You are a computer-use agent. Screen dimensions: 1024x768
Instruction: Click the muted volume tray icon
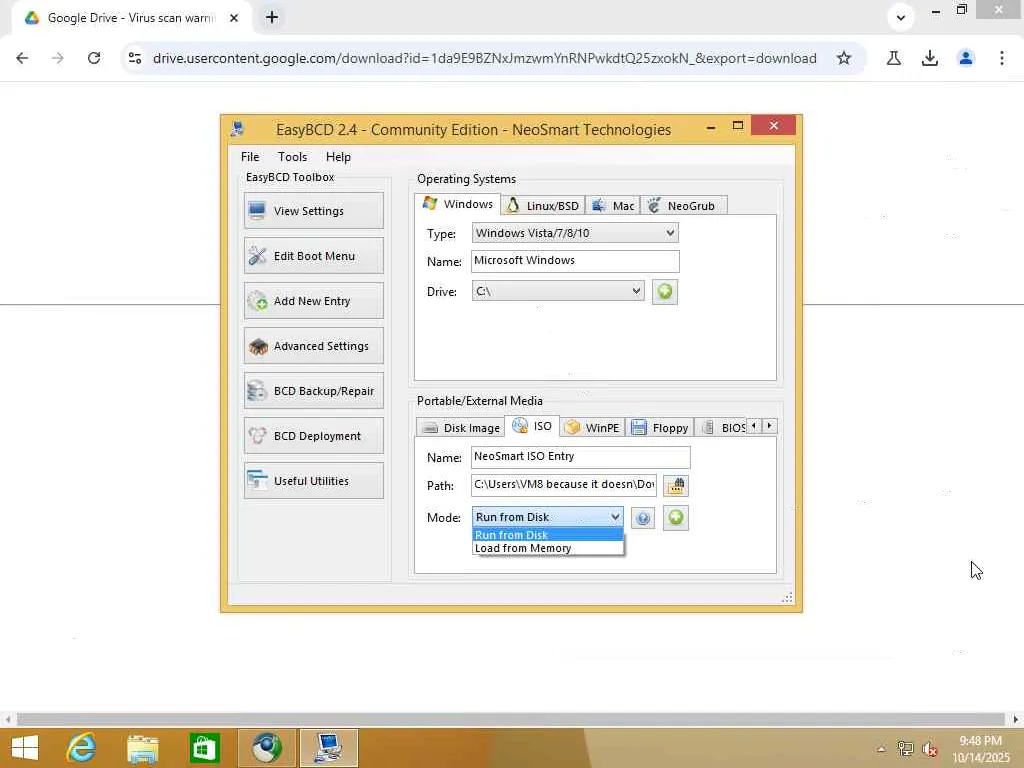coord(929,749)
